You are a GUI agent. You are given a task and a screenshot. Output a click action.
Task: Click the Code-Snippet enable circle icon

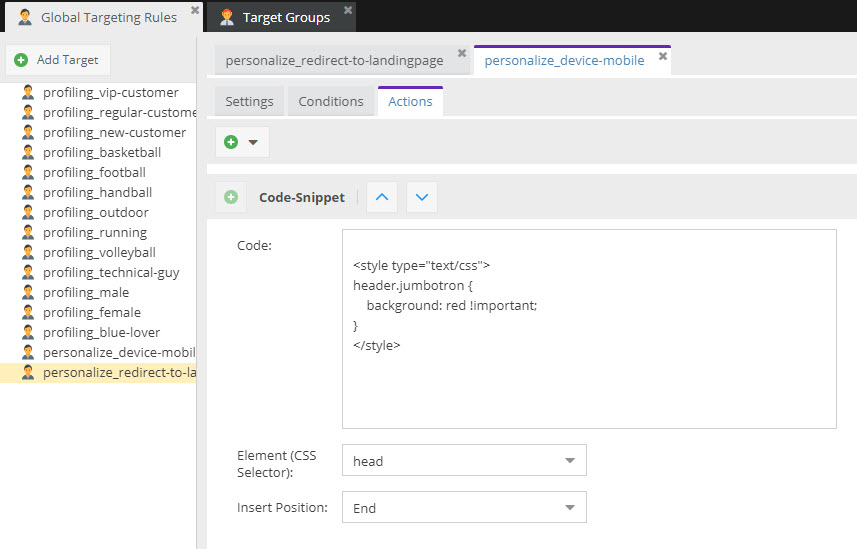(231, 197)
